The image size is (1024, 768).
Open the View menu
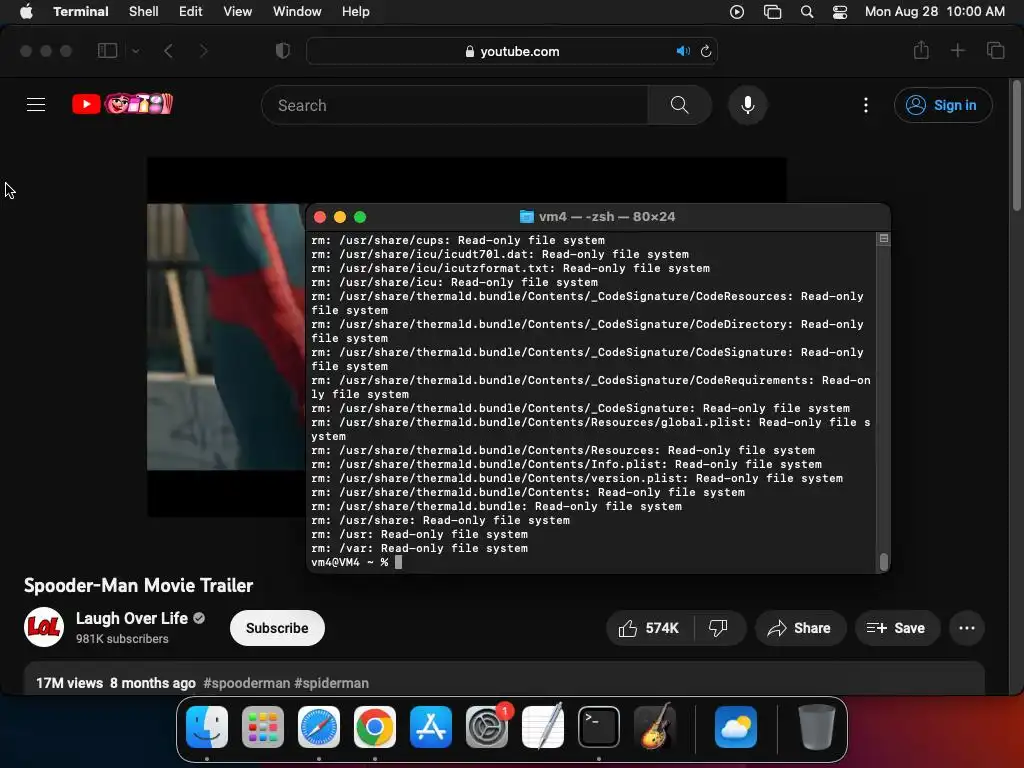click(238, 12)
